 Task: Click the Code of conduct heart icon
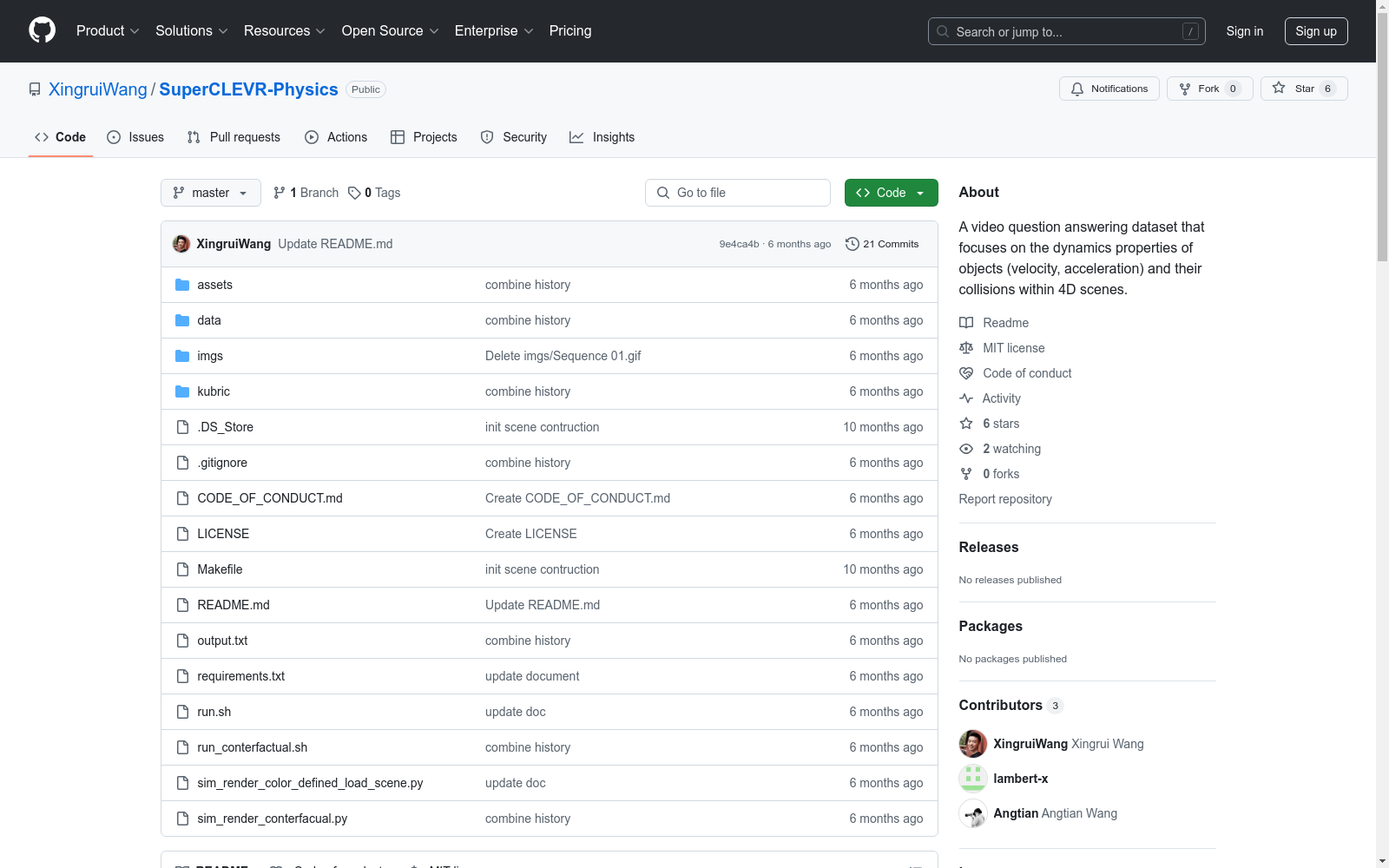pyautogui.click(x=966, y=373)
